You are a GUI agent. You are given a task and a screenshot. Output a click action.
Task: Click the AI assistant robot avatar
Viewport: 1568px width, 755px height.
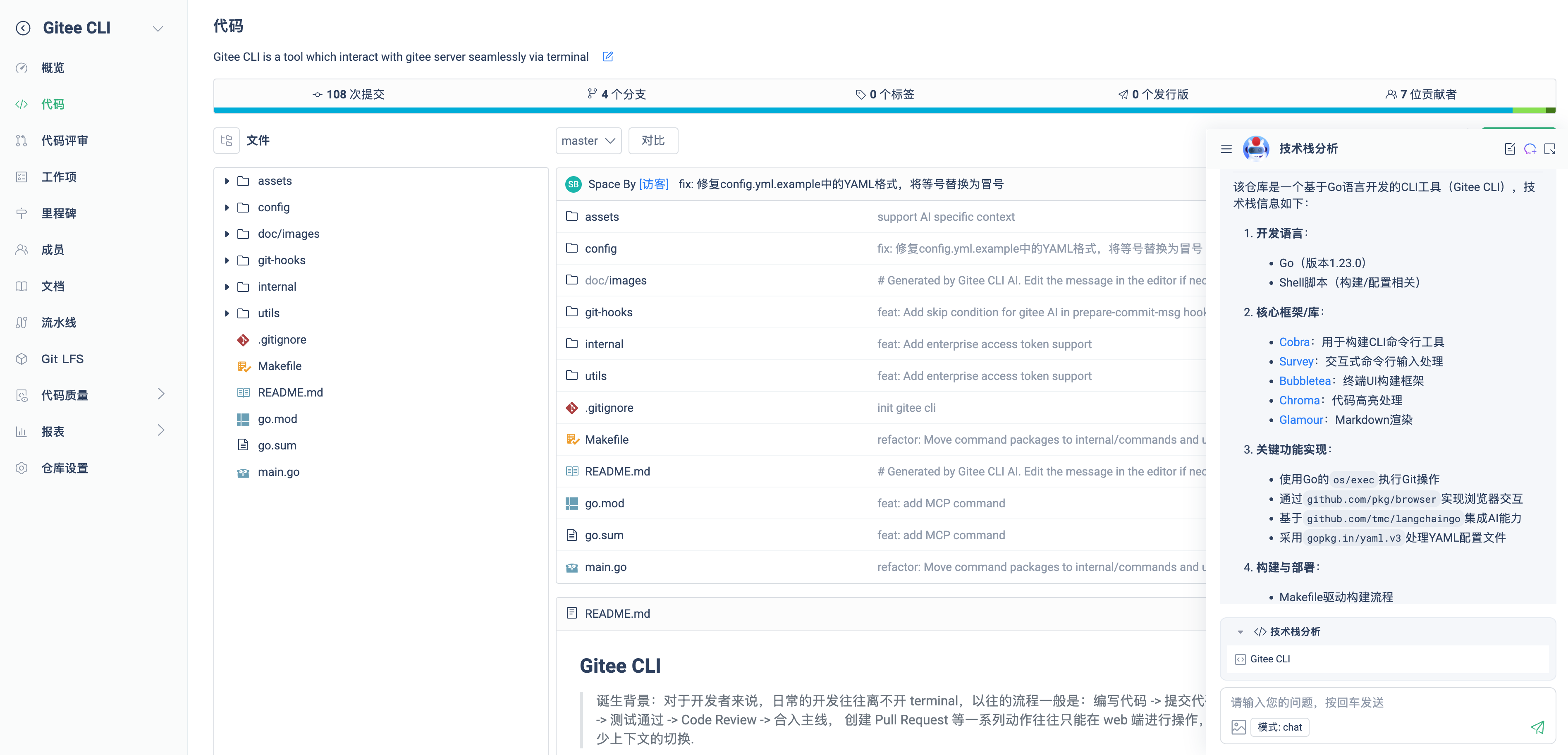tap(1256, 148)
